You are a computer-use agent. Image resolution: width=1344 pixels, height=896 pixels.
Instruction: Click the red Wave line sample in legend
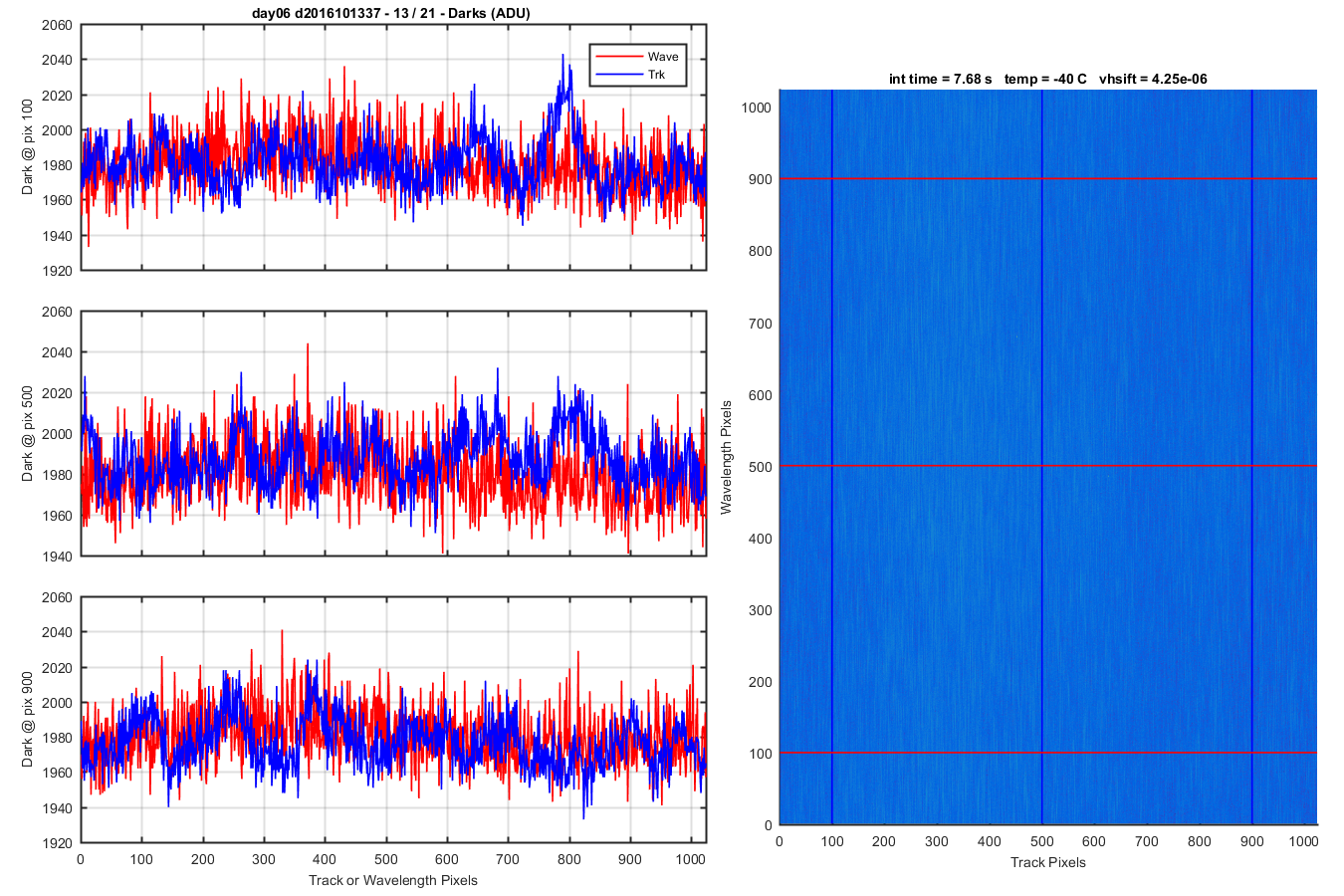(x=618, y=57)
